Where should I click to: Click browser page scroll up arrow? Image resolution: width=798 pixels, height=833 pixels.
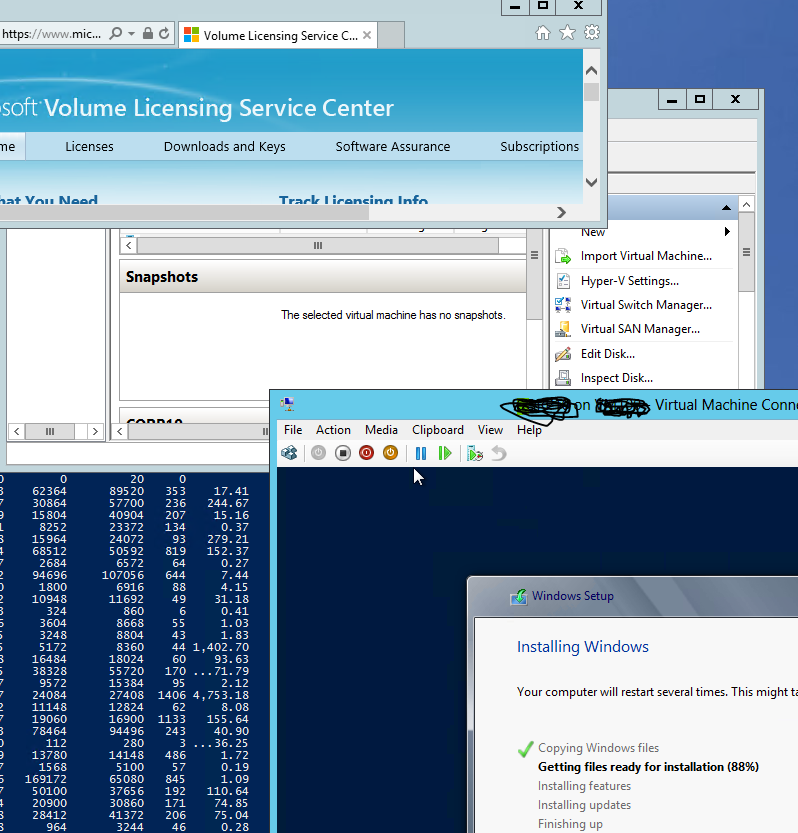(591, 71)
